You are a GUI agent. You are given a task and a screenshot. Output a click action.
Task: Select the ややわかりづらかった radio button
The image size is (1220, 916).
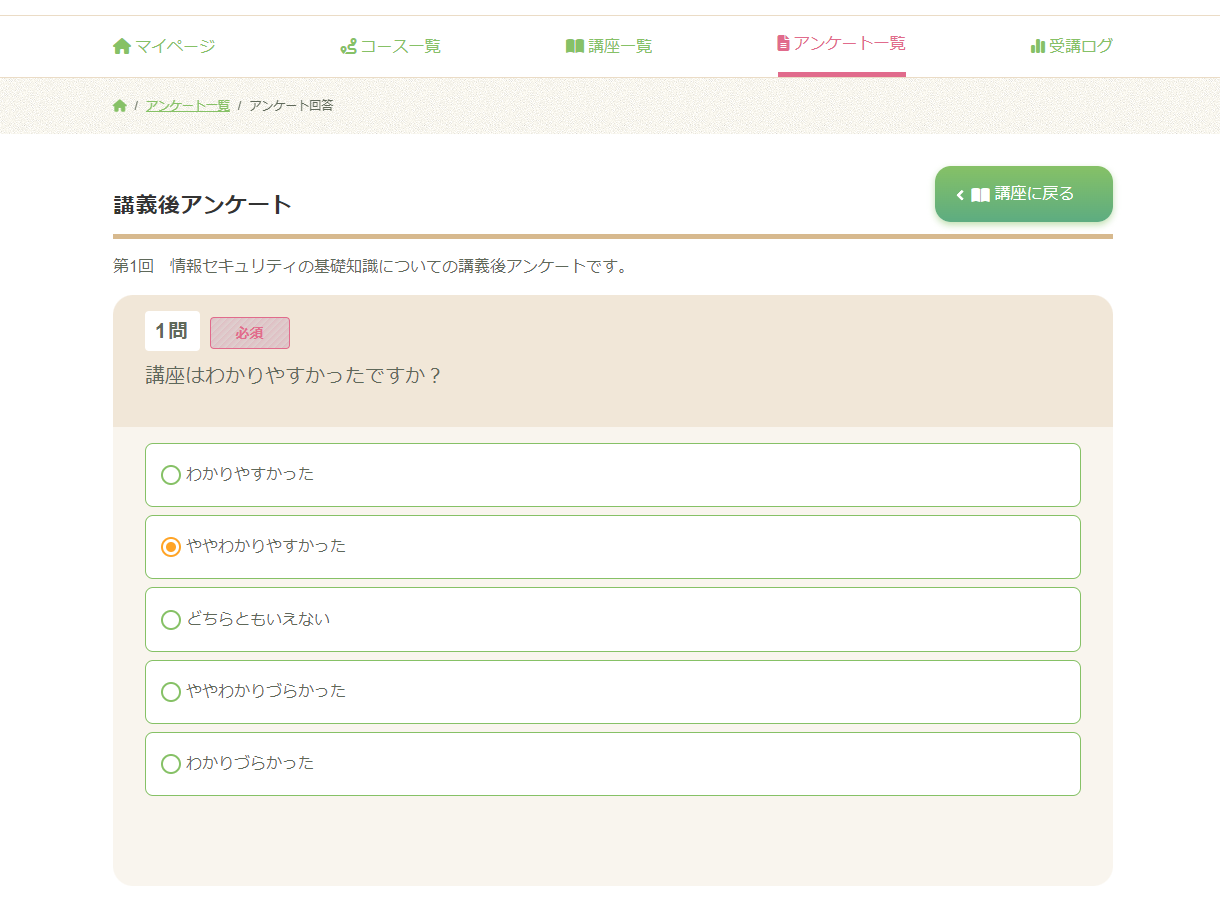click(x=171, y=692)
